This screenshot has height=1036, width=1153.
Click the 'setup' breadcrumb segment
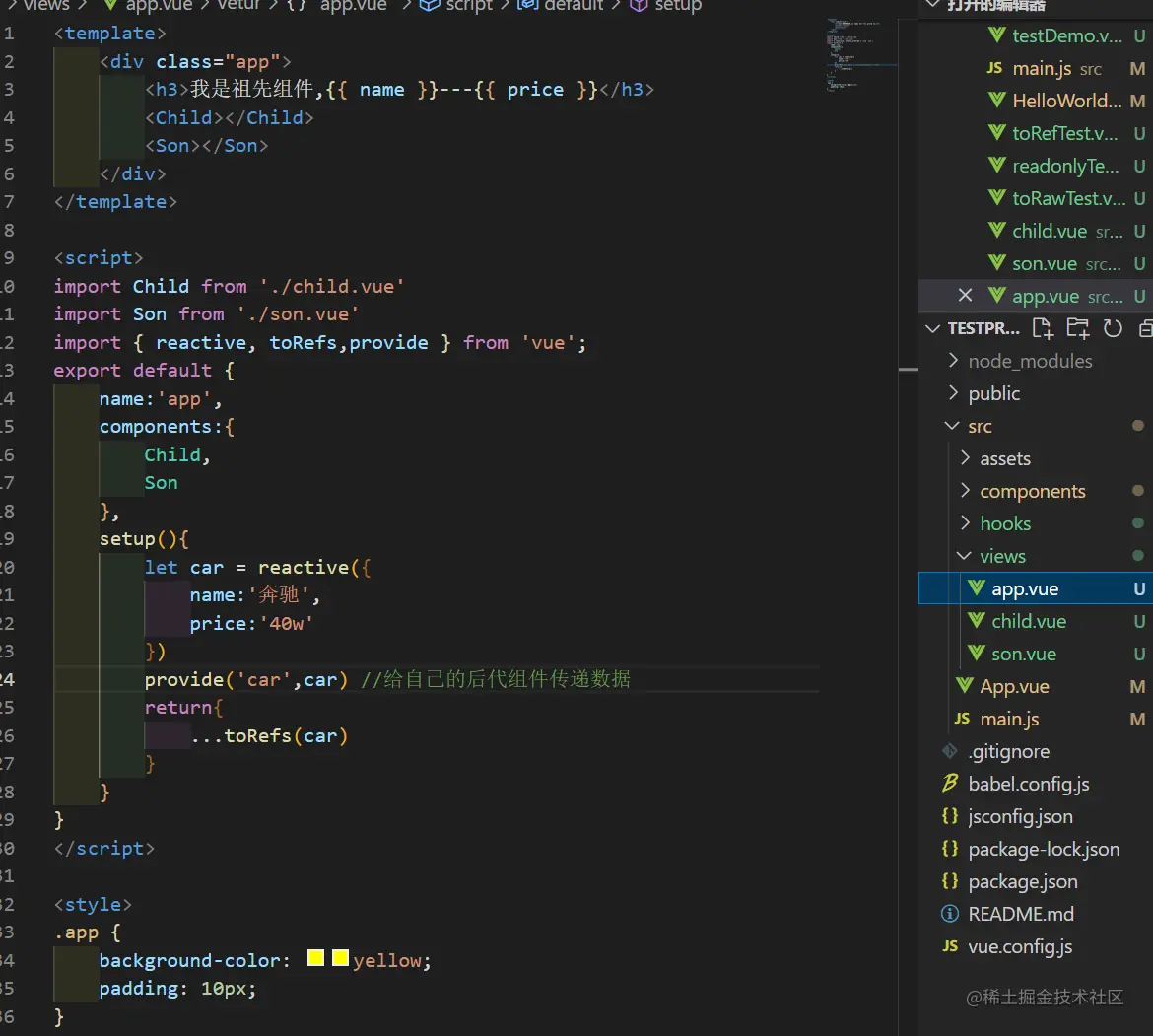pyautogui.click(x=678, y=6)
